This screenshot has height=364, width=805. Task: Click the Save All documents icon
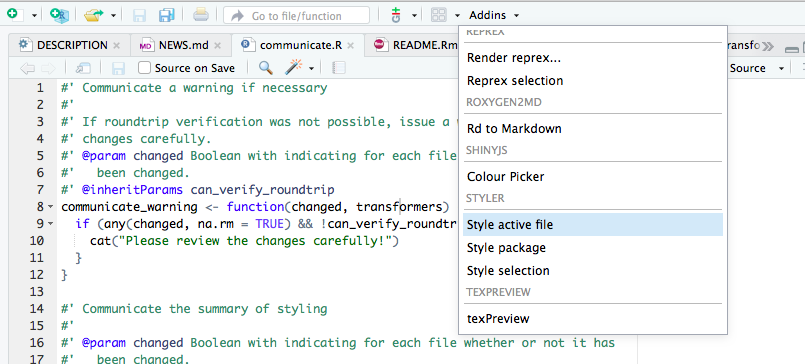167,15
